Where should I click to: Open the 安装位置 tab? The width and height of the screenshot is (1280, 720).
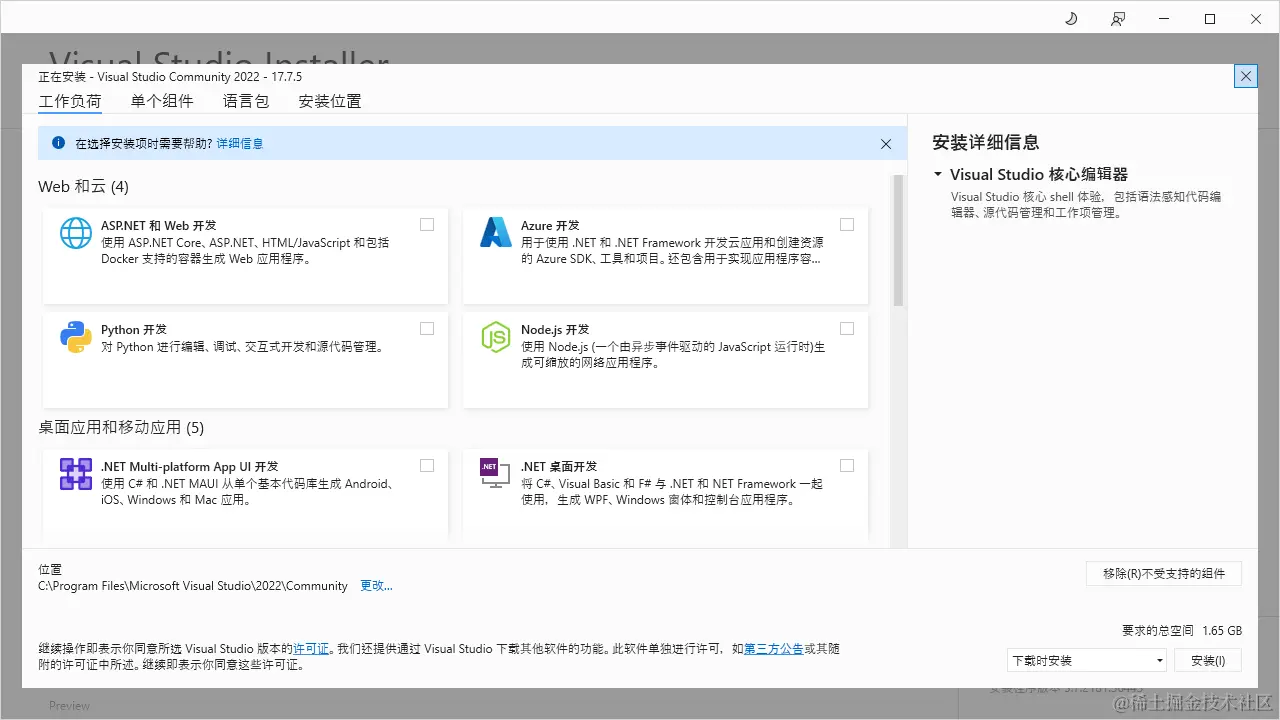pos(330,101)
